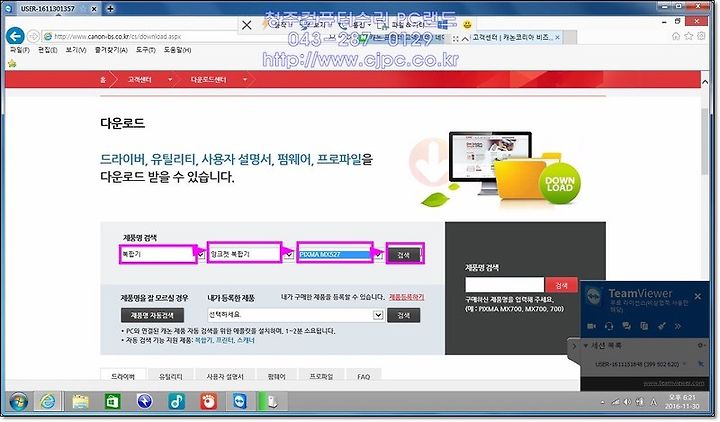Open the file transfer icon in the TeamViewer panel

point(644,326)
